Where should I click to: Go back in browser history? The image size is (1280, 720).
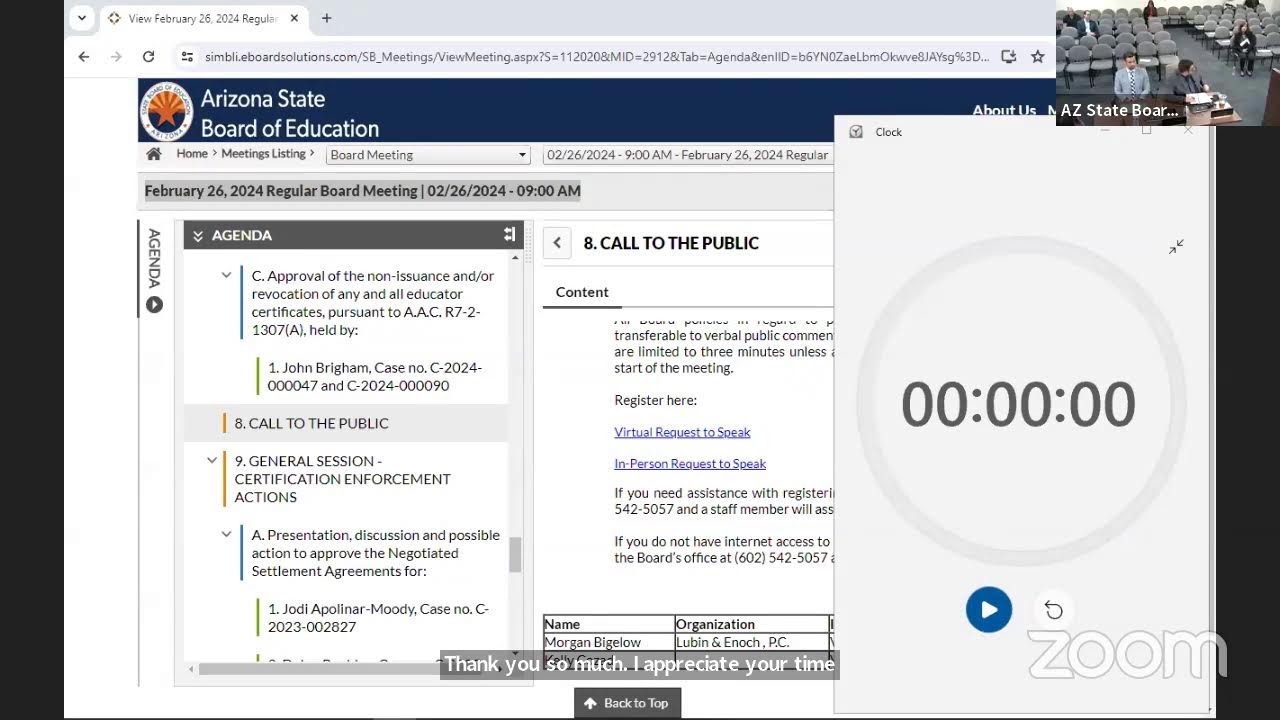click(x=84, y=57)
